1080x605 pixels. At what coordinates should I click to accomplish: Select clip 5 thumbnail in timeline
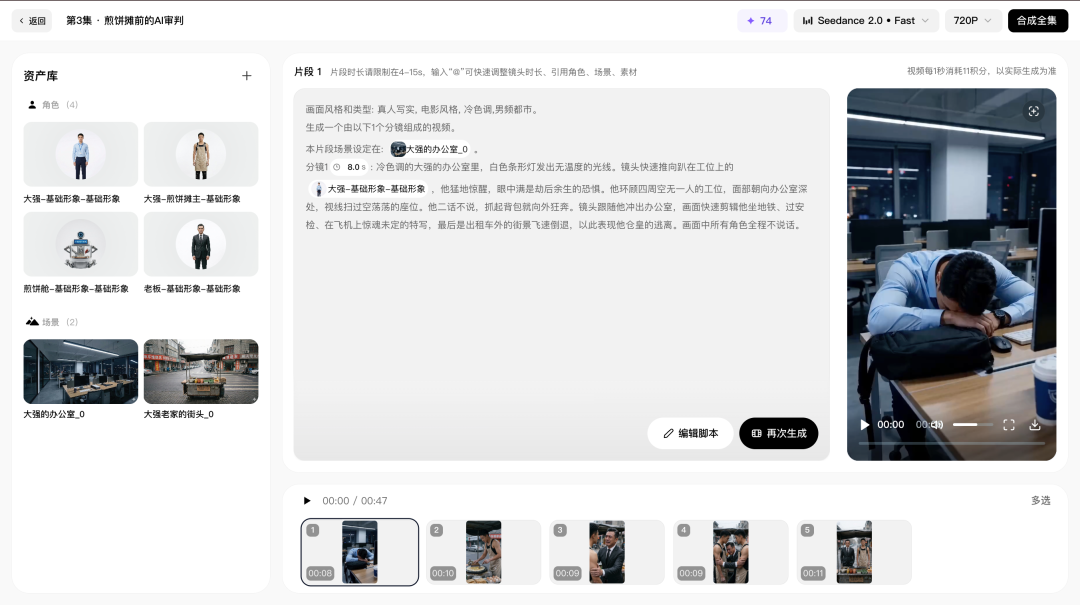(854, 552)
